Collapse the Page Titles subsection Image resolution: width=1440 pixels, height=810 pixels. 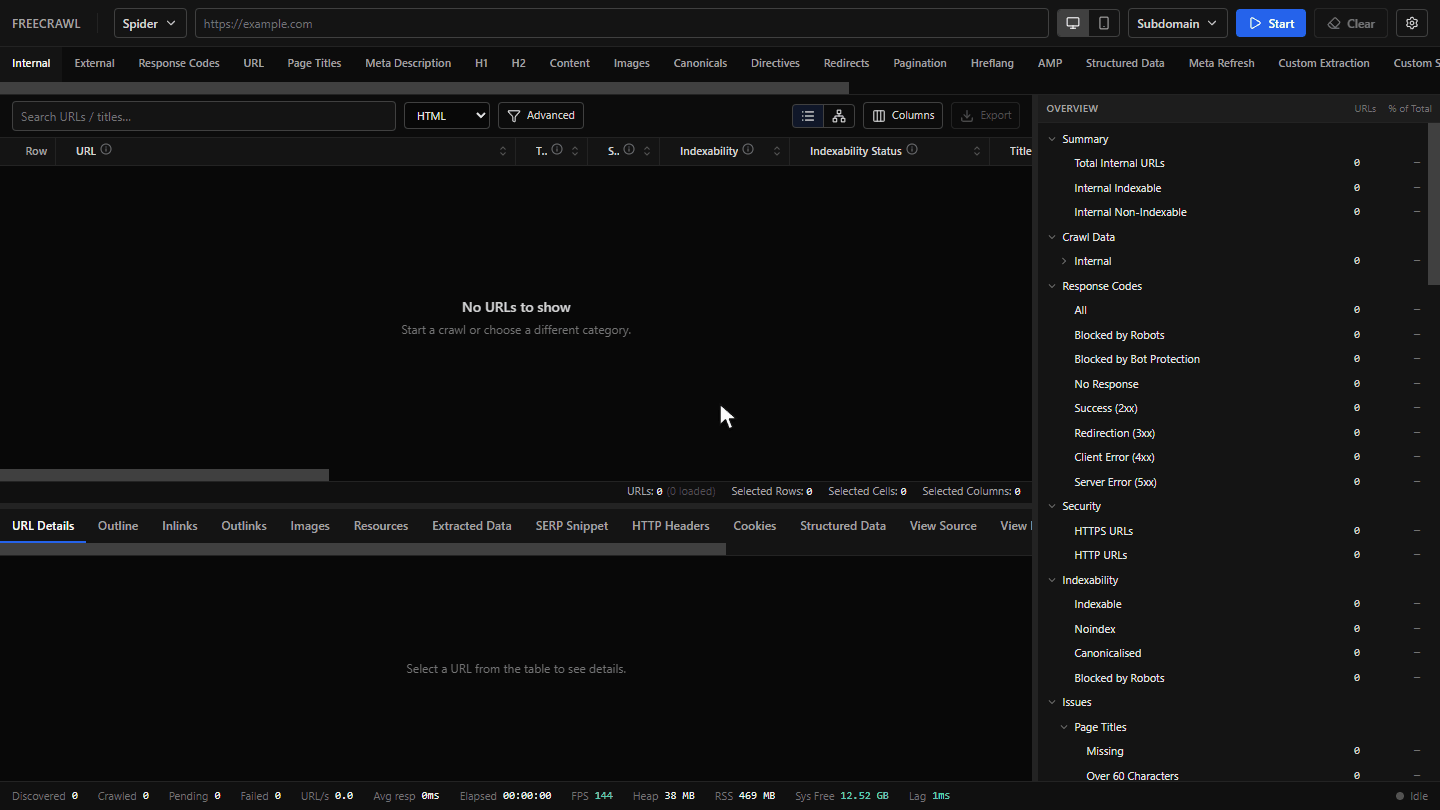[1064, 727]
